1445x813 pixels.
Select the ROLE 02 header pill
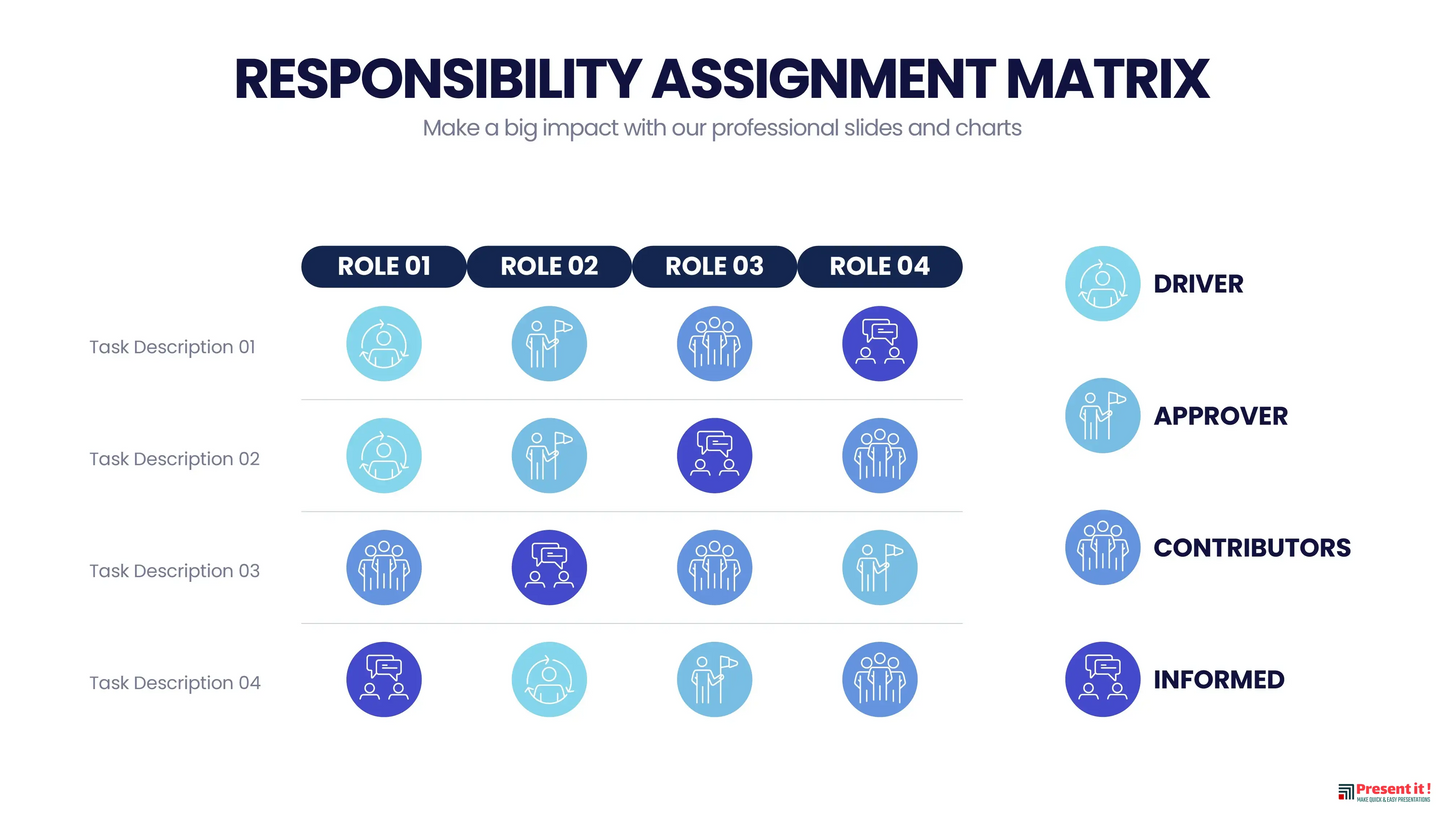coord(549,267)
